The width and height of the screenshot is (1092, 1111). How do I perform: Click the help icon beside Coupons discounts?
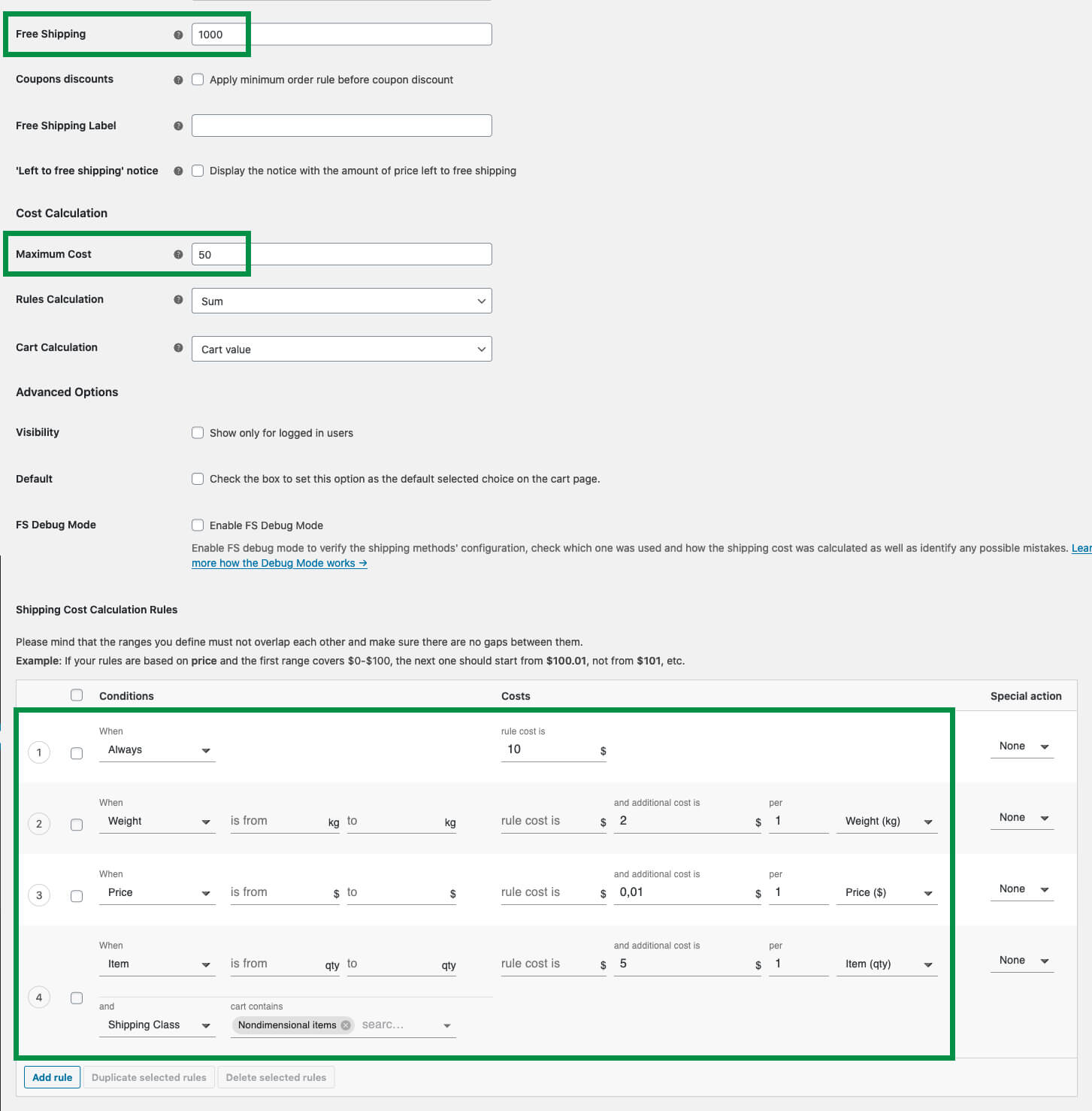click(178, 80)
